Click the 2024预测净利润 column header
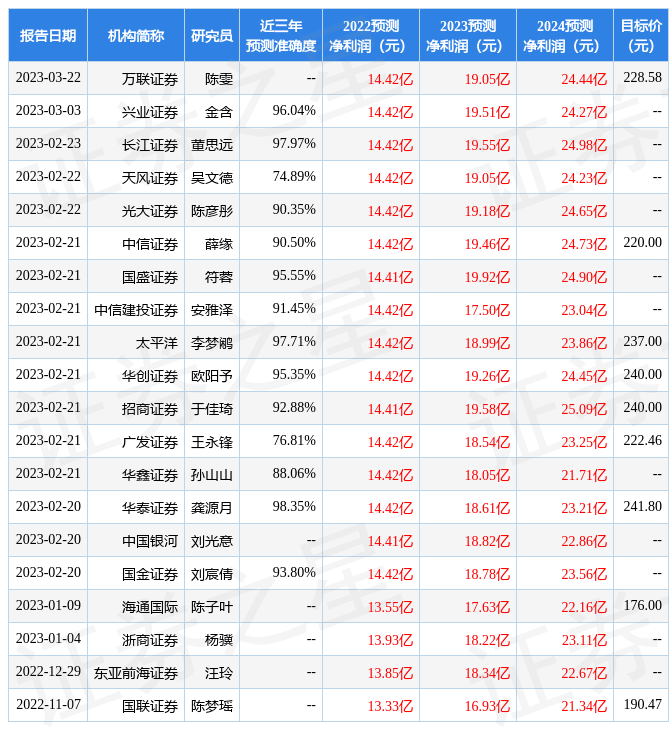Viewport: 669px width, 730px height. pyautogui.click(x=564, y=35)
